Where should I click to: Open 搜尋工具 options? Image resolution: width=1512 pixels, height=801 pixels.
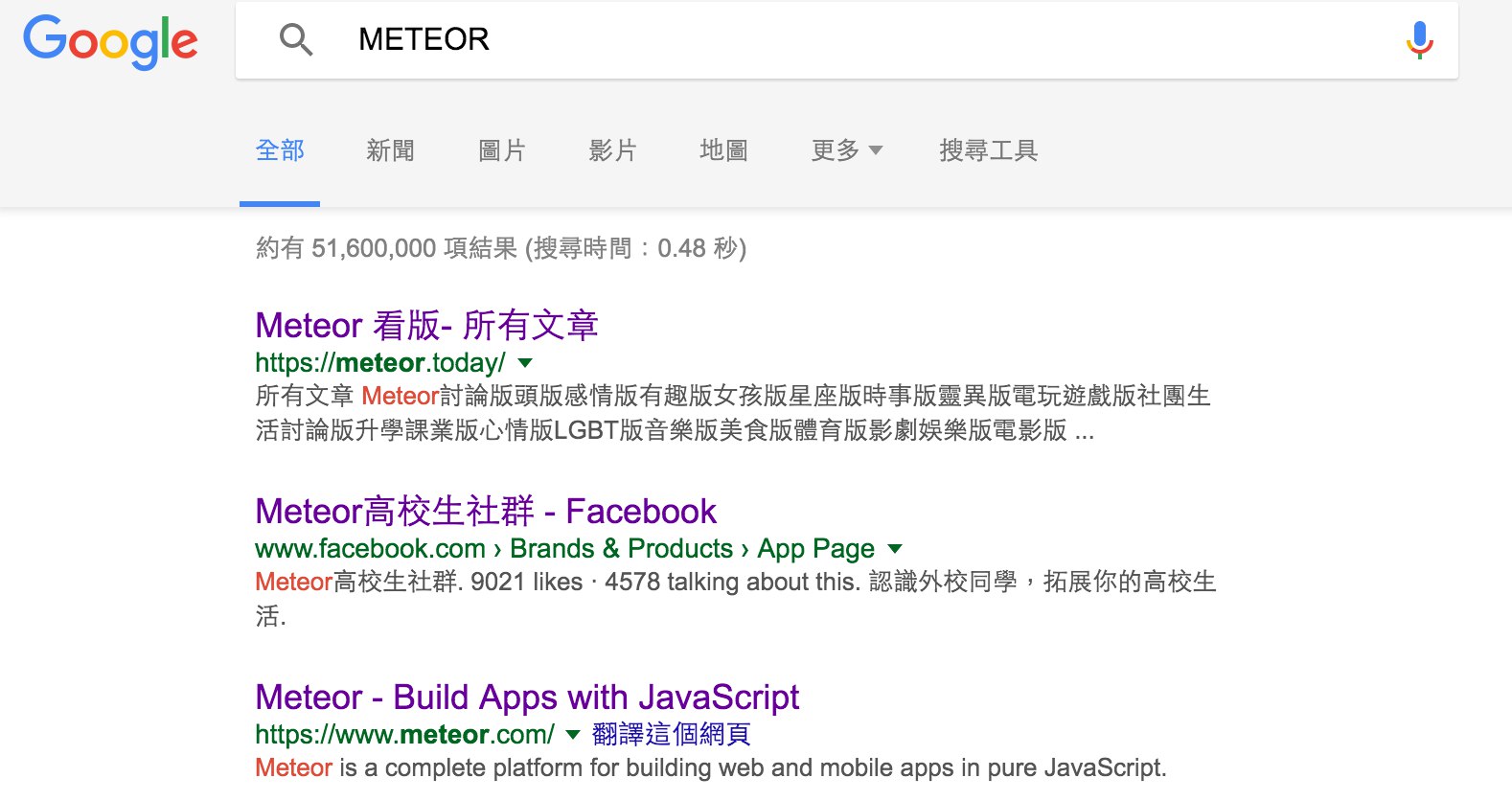pos(988,150)
